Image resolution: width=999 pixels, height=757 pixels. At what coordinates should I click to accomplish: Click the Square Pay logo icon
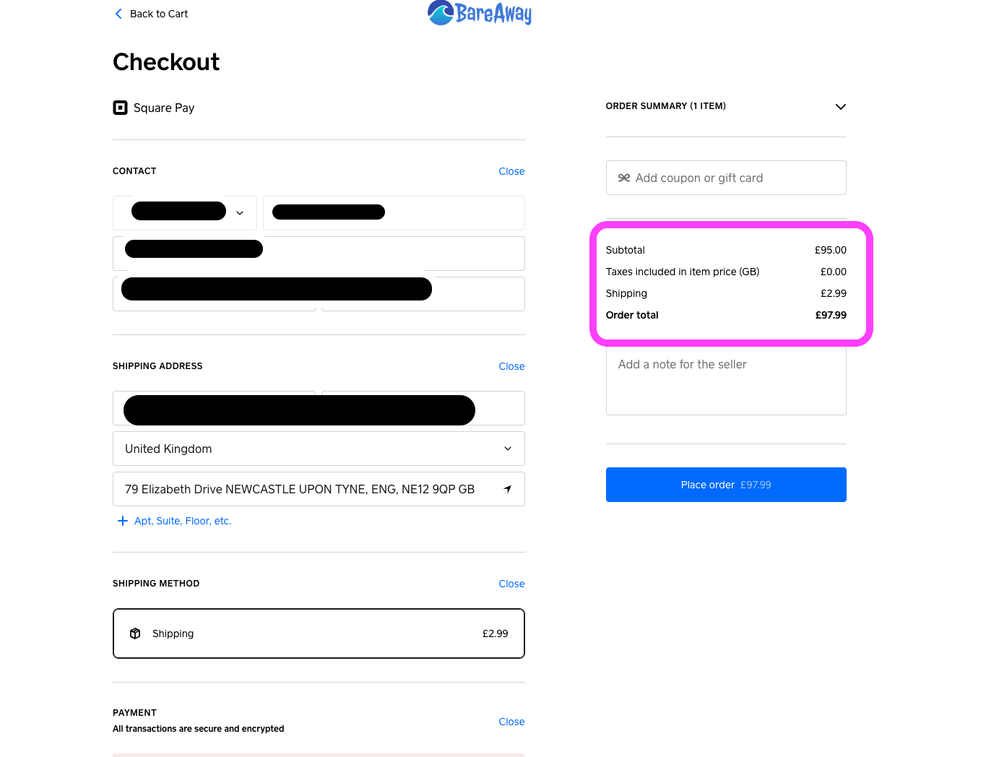point(120,108)
